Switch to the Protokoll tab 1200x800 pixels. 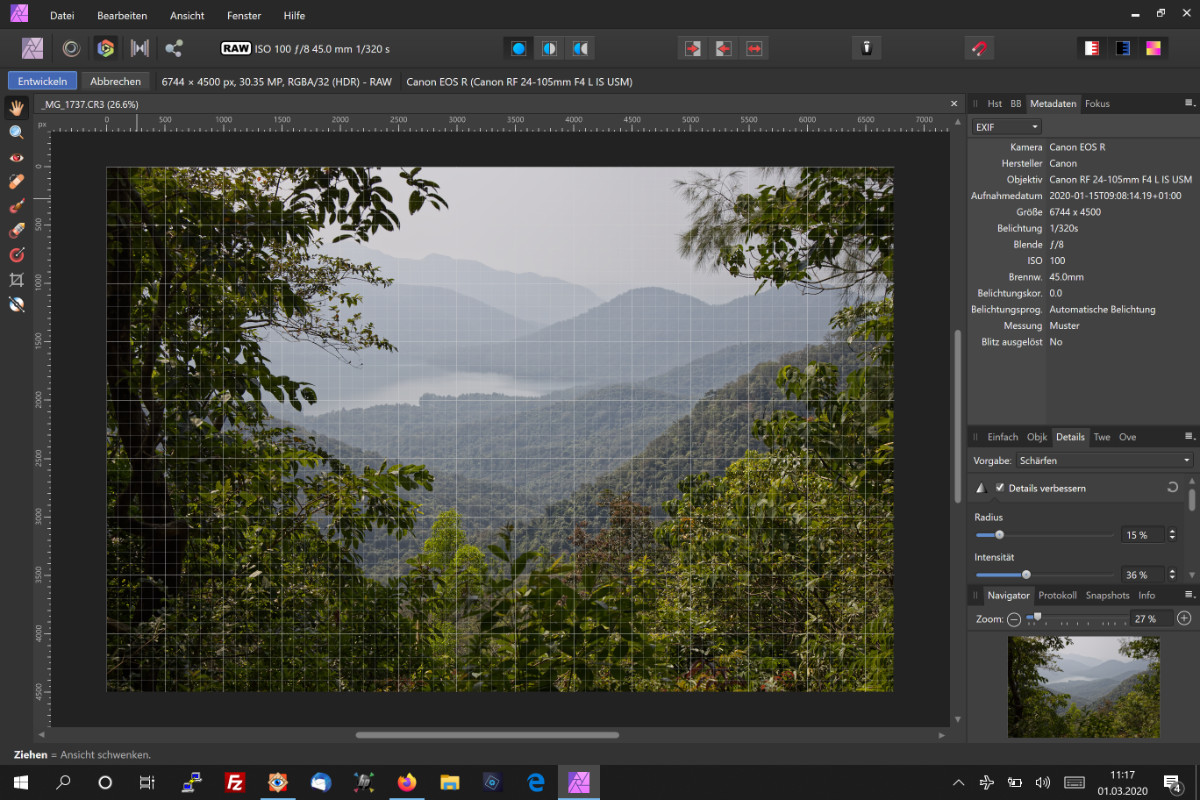[1057, 595]
